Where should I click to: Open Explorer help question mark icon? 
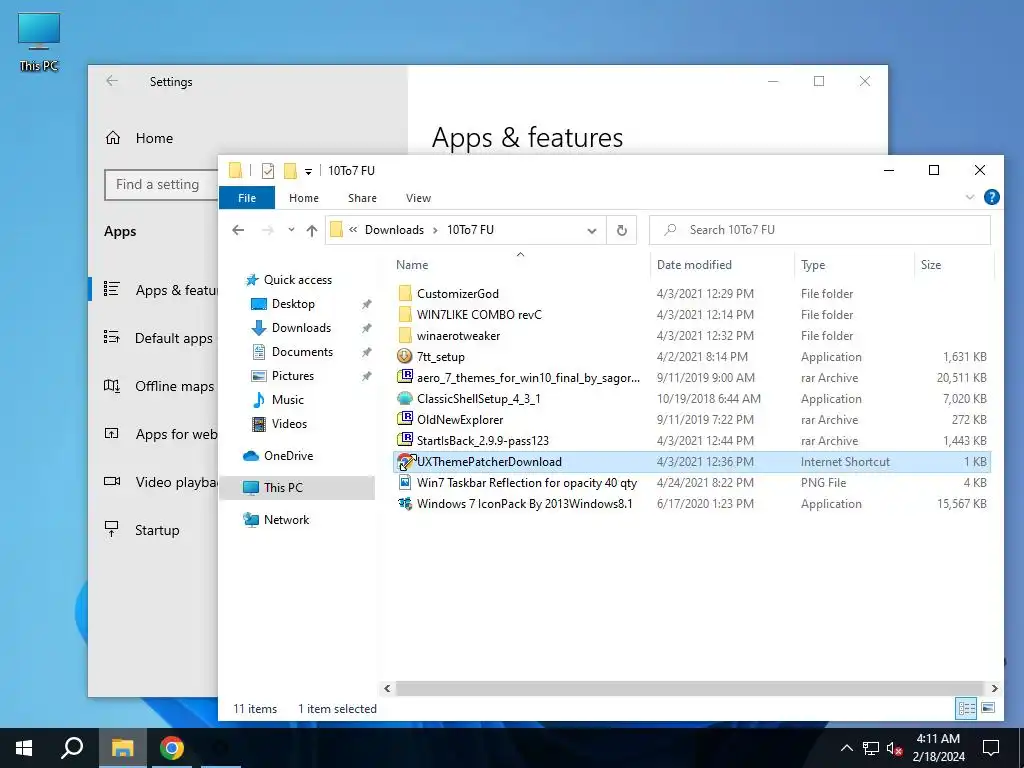tap(991, 197)
